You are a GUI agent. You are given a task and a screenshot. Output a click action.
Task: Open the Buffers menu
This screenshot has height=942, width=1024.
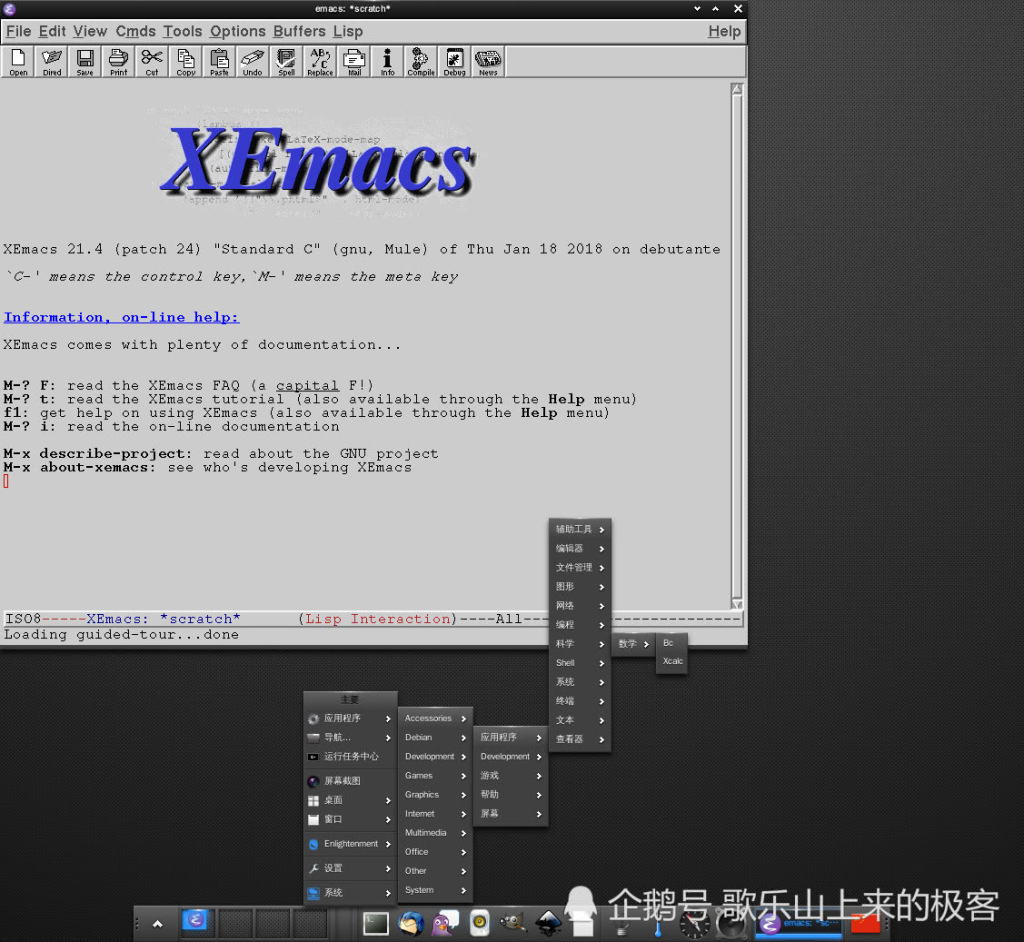[300, 31]
